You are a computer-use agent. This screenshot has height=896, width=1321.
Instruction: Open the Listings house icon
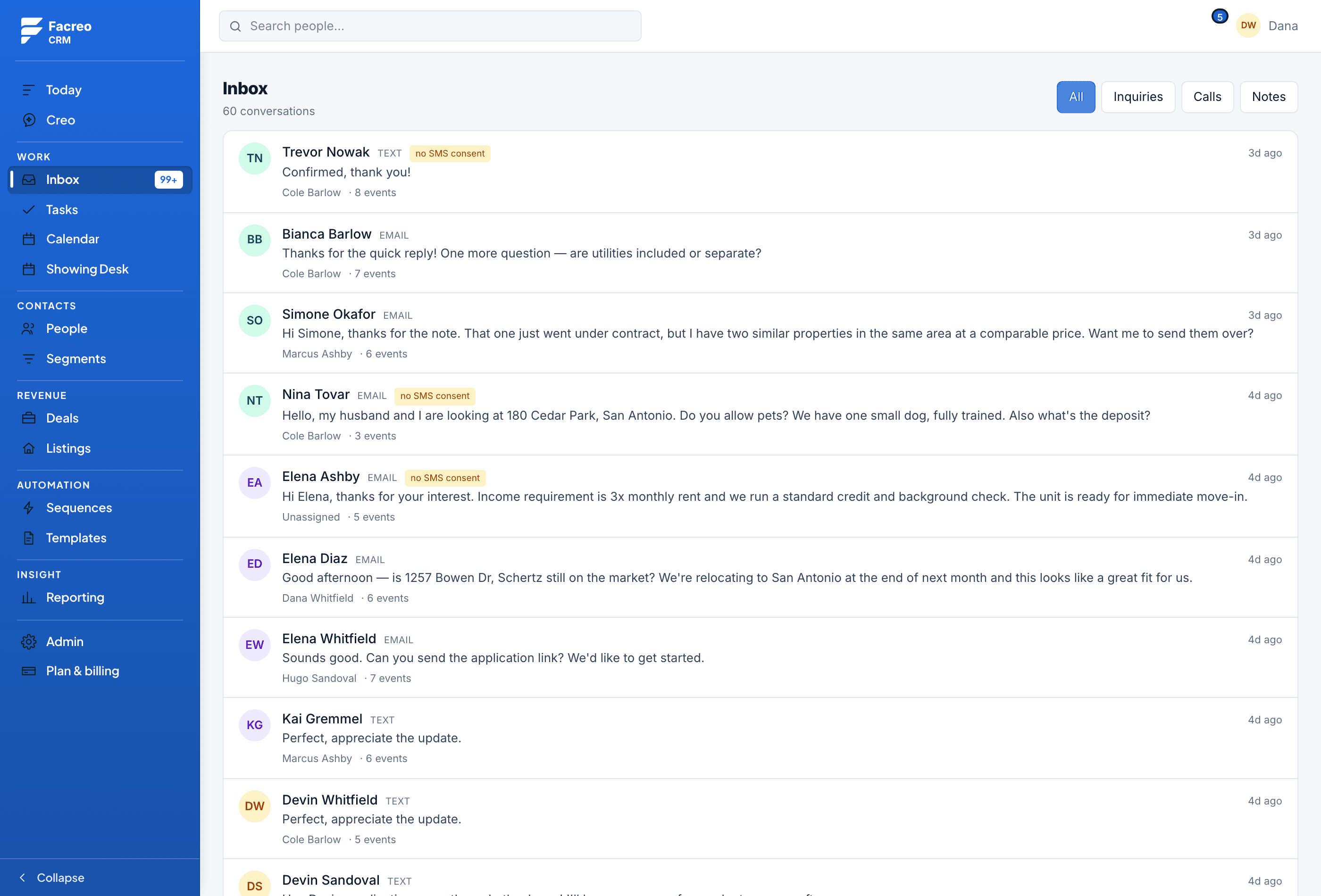pos(28,448)
